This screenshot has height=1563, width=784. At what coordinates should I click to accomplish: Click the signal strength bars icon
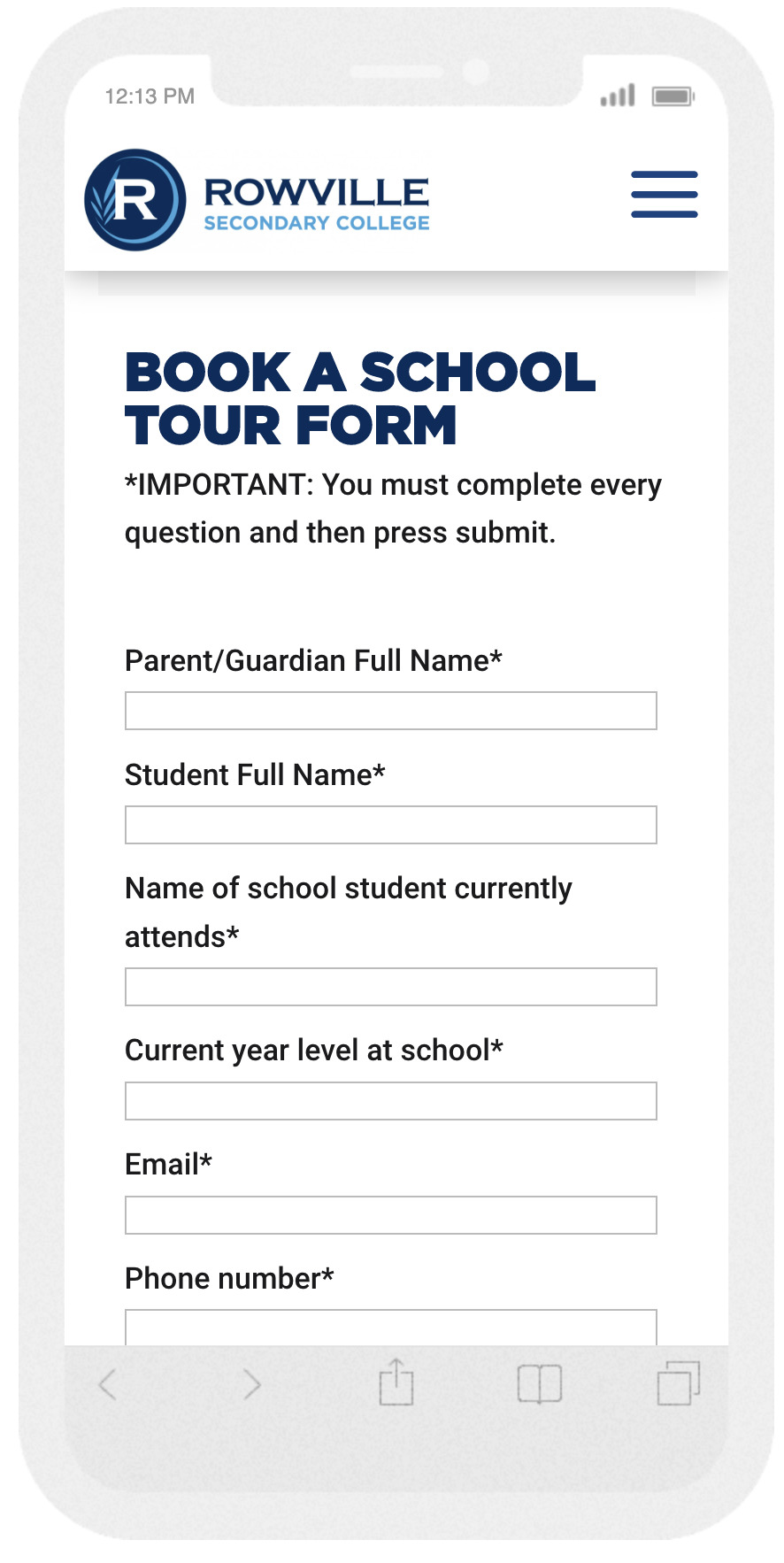tap(618, 96)
